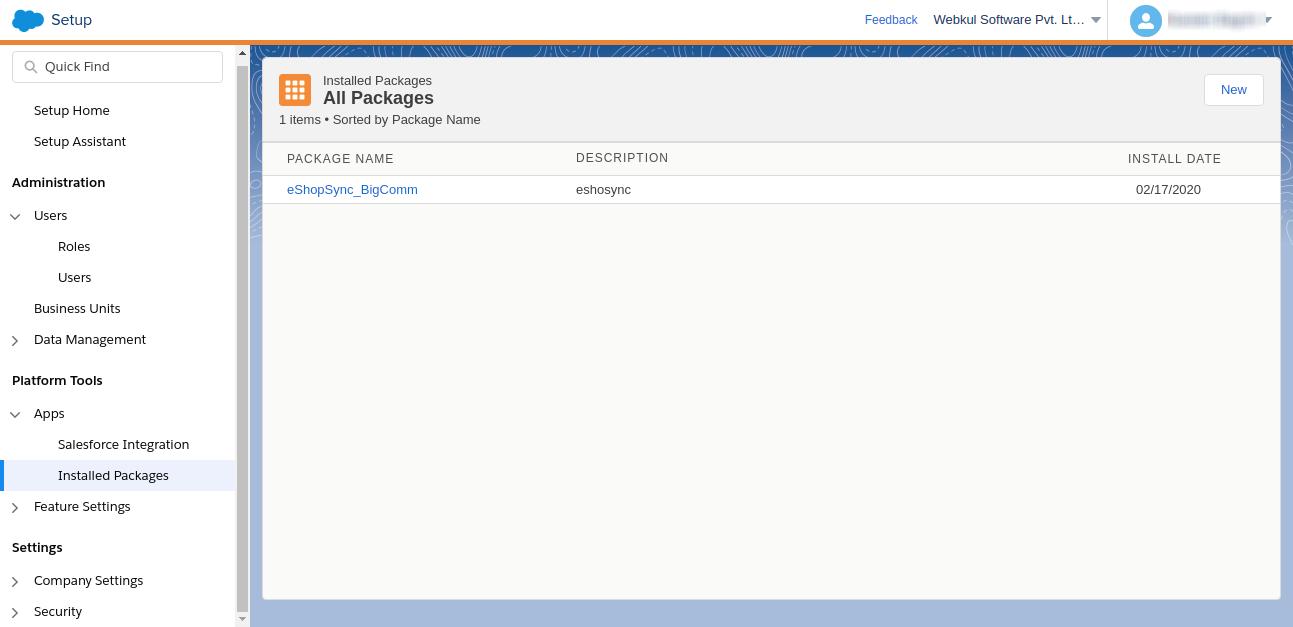
Task: Open Salesforce Integration under Apps
Action: pyautogui.click(x=124, y=445)
